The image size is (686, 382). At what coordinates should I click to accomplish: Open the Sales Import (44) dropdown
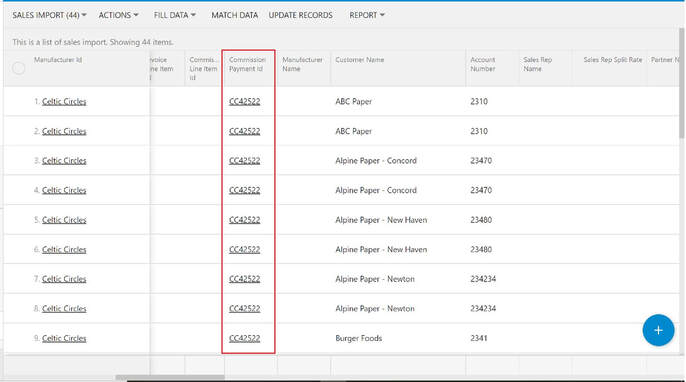(49, 15)
